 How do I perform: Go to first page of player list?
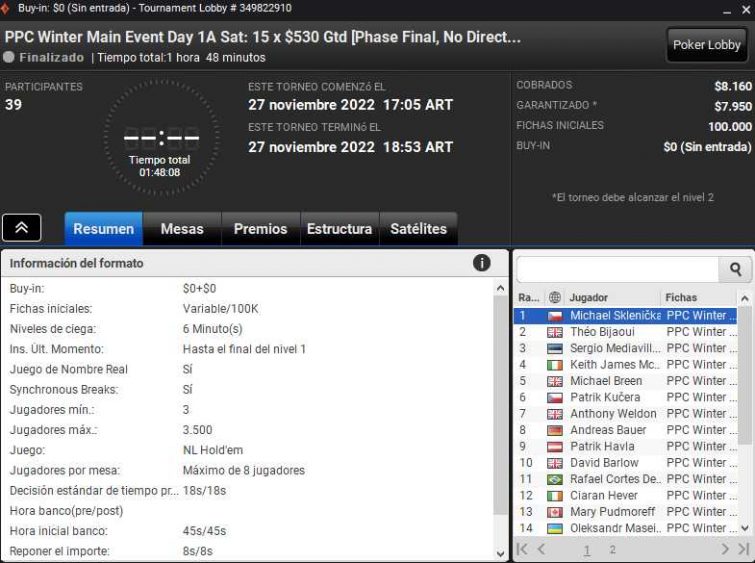click(522, 549)
